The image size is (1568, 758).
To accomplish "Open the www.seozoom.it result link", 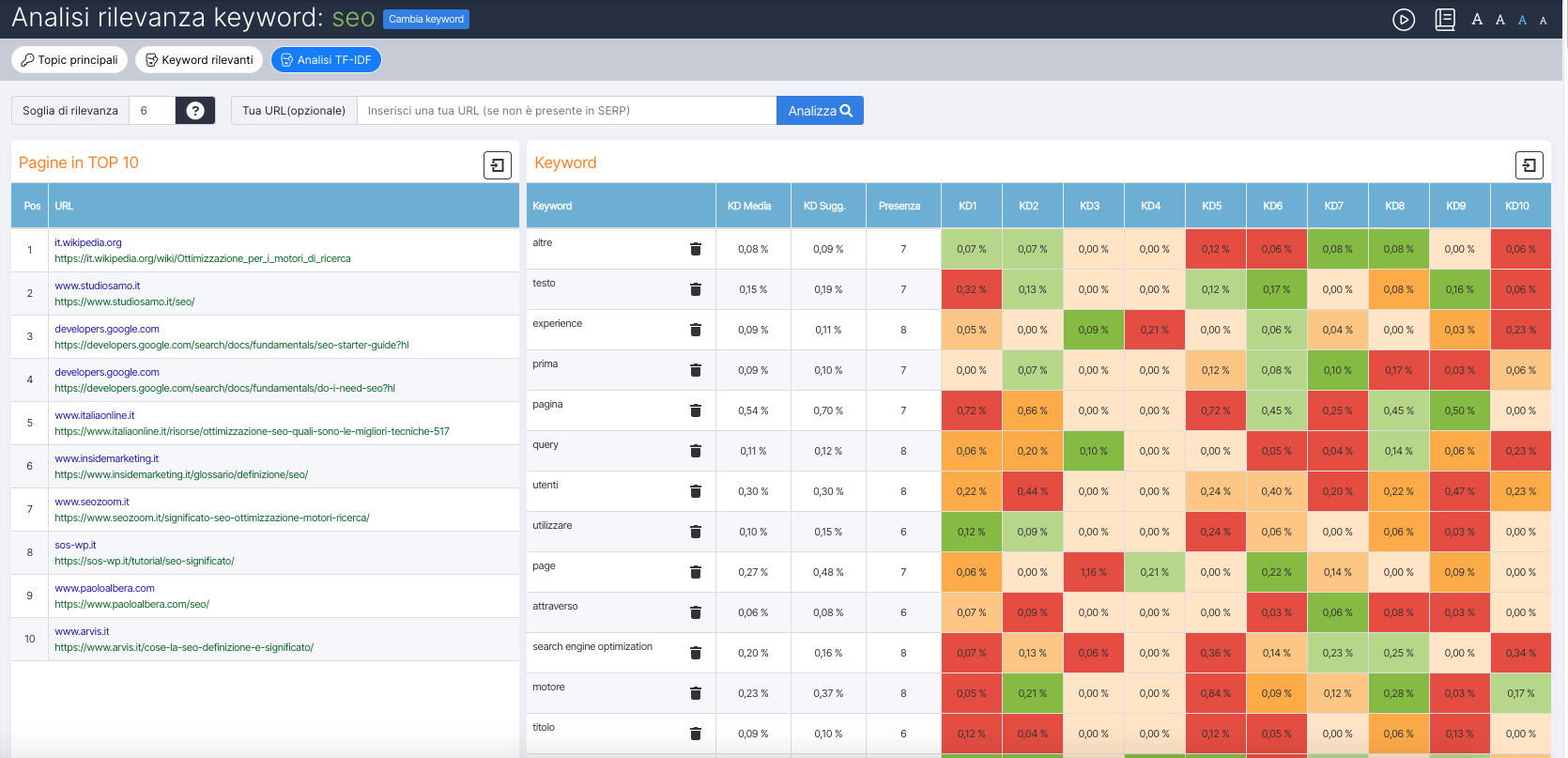I will [92, 502].
